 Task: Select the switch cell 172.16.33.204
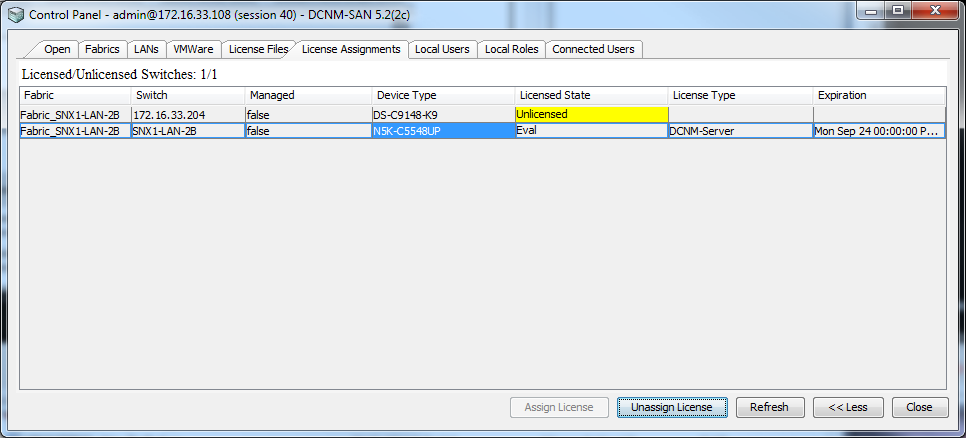(188, 115)
